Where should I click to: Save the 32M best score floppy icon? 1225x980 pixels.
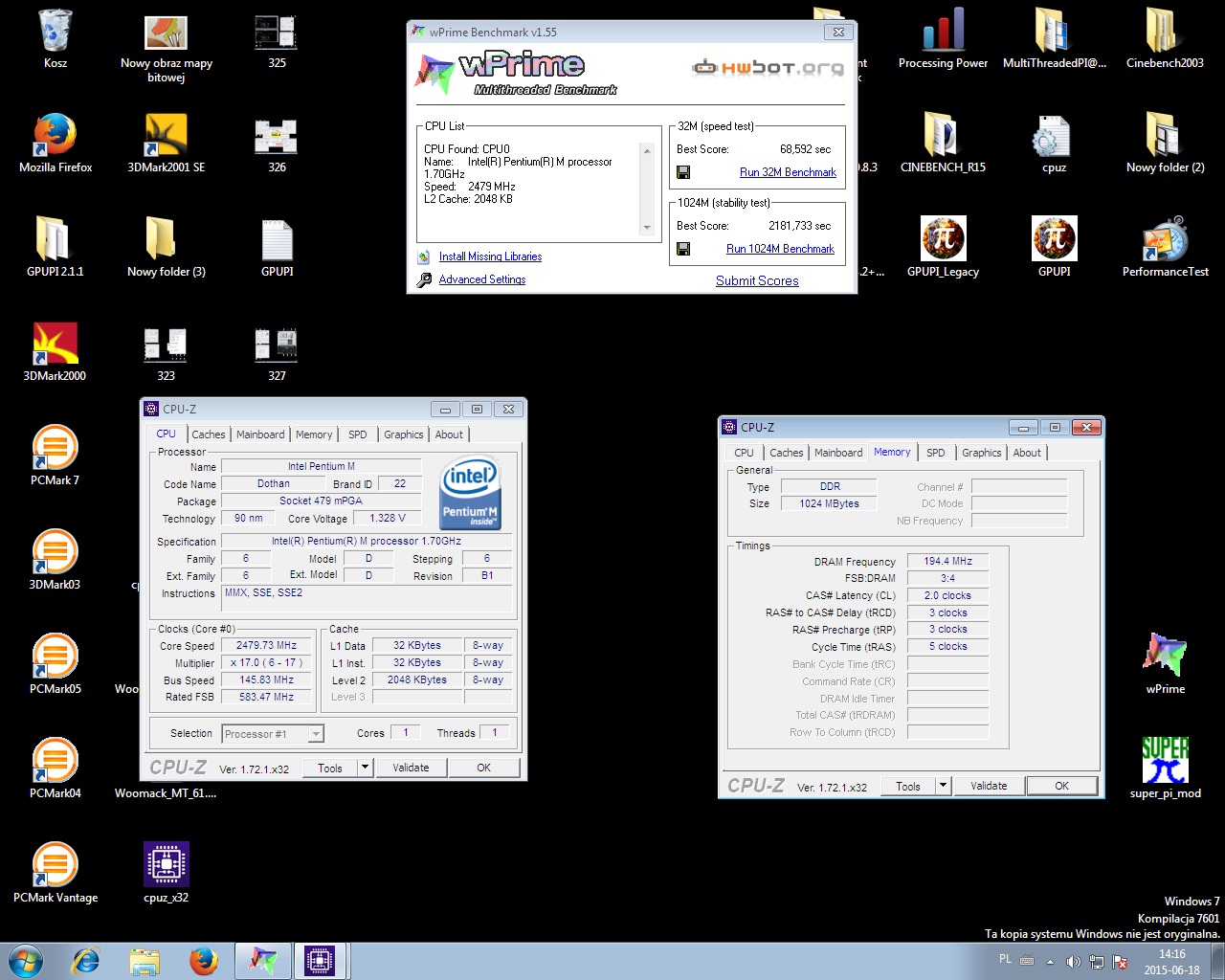[x=683, y=172]
